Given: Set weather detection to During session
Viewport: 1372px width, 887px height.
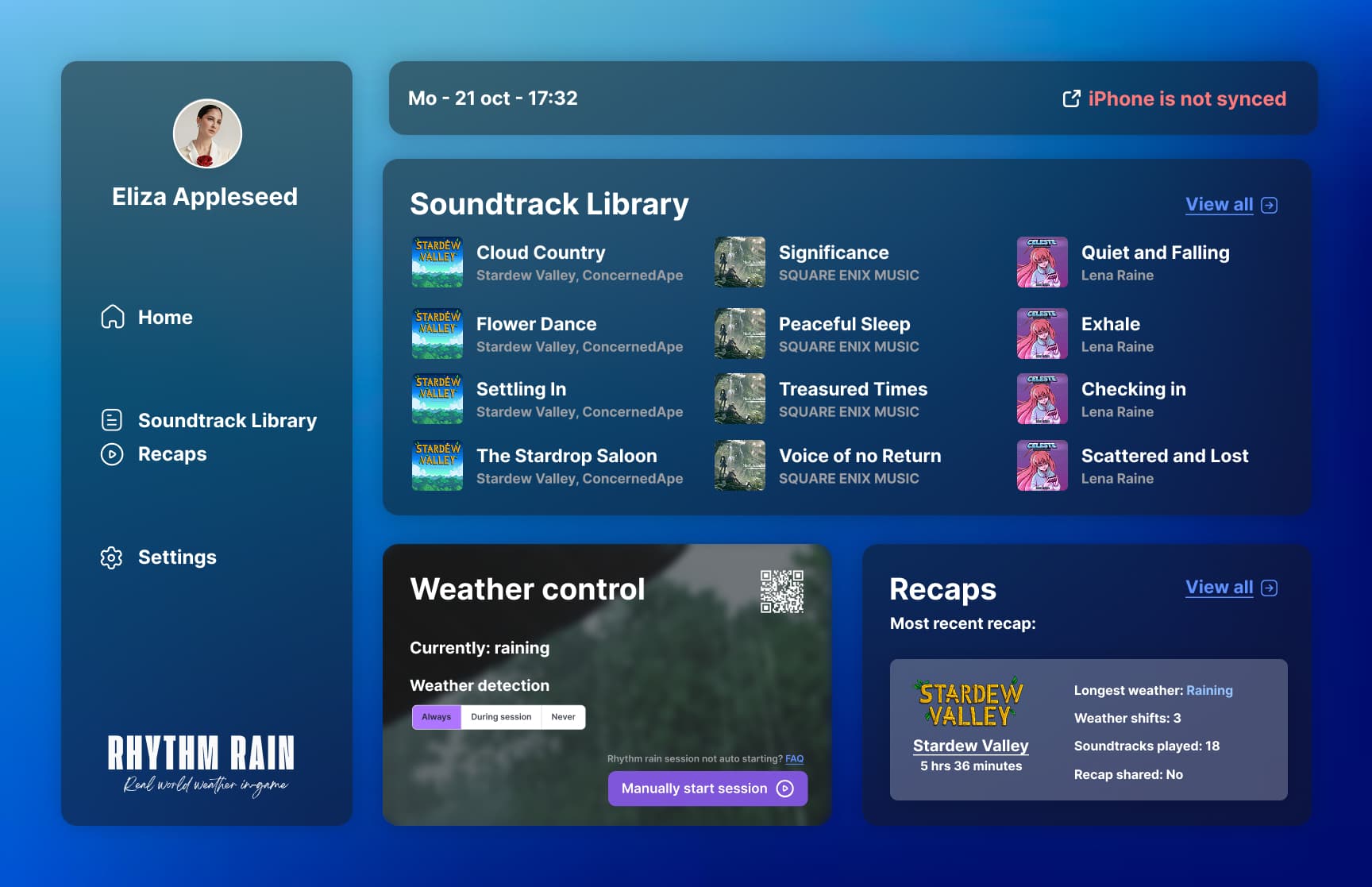Looking at the screenshot, I should pos(501,717).
